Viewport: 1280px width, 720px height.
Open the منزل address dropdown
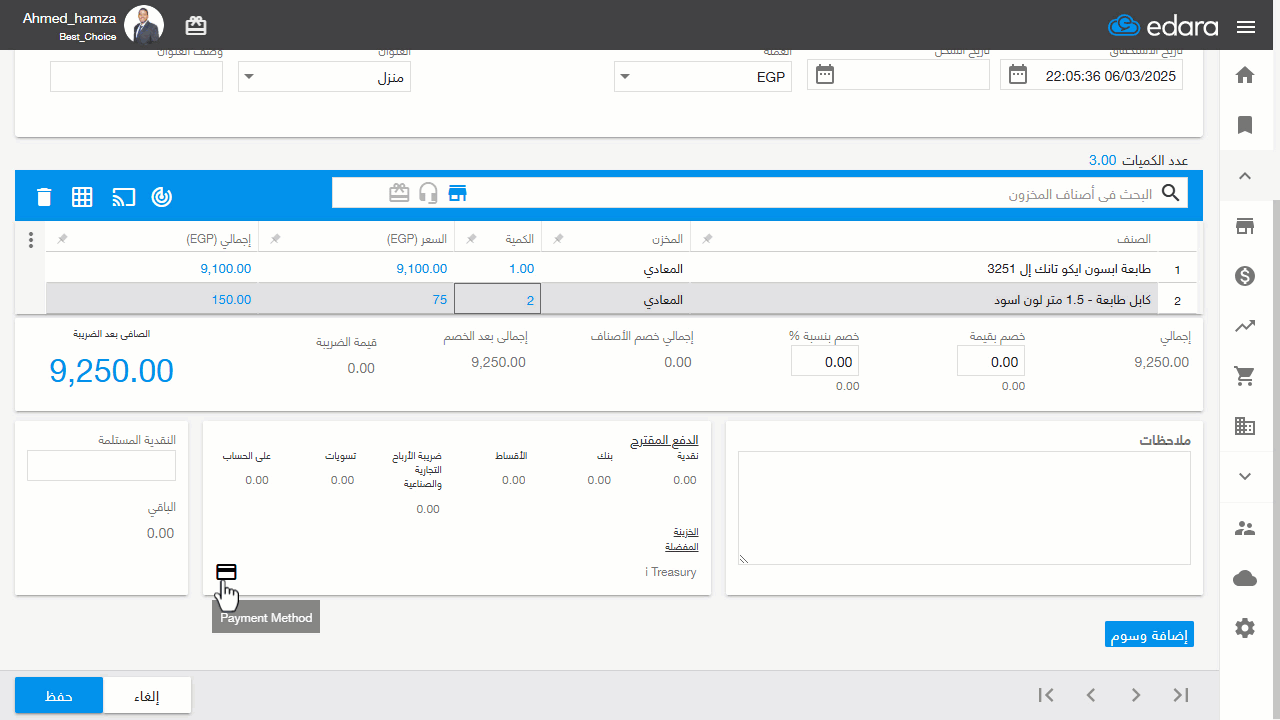[x=324, y=76]
